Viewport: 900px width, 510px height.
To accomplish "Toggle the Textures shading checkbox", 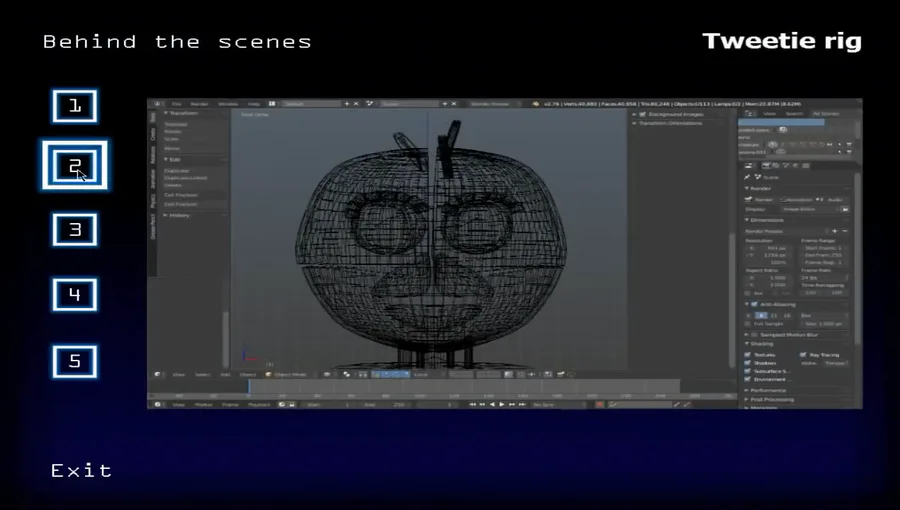I will tap(748, 355).
